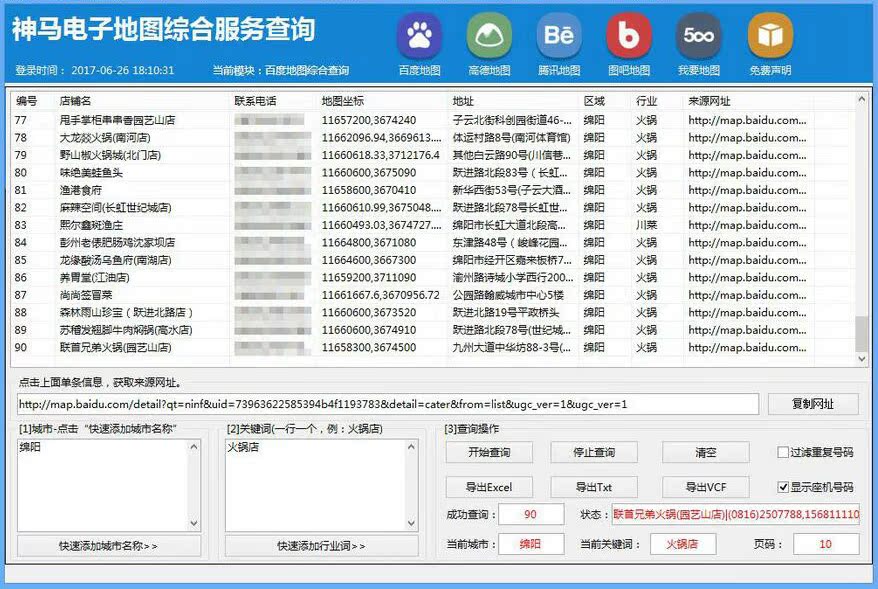Image resolution: width=878 pixels, height=589 pixels.
Task: Click the source URL text field
Action: click(x=387, y=404)
